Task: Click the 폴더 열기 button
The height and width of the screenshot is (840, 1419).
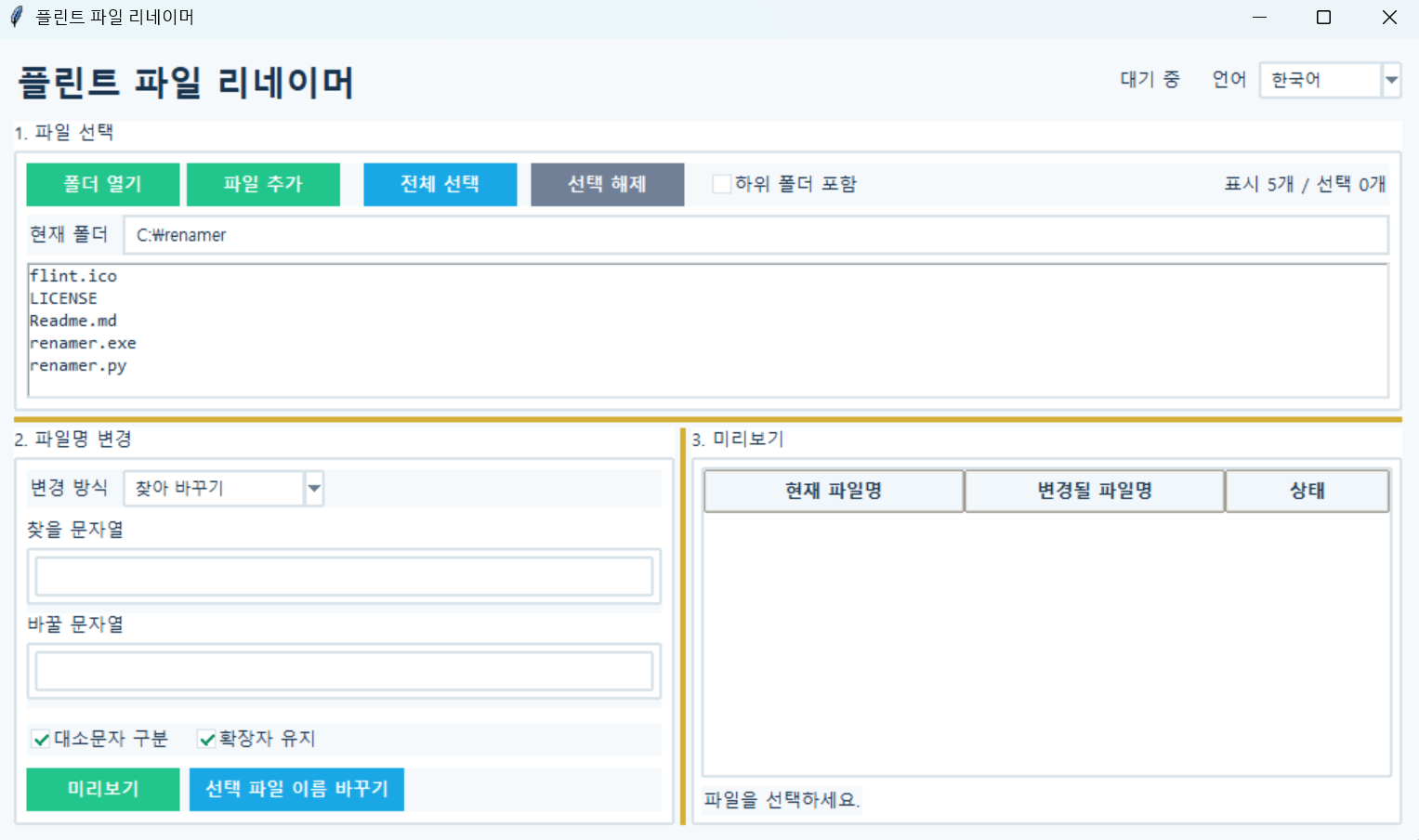Action: click(102, 184)
